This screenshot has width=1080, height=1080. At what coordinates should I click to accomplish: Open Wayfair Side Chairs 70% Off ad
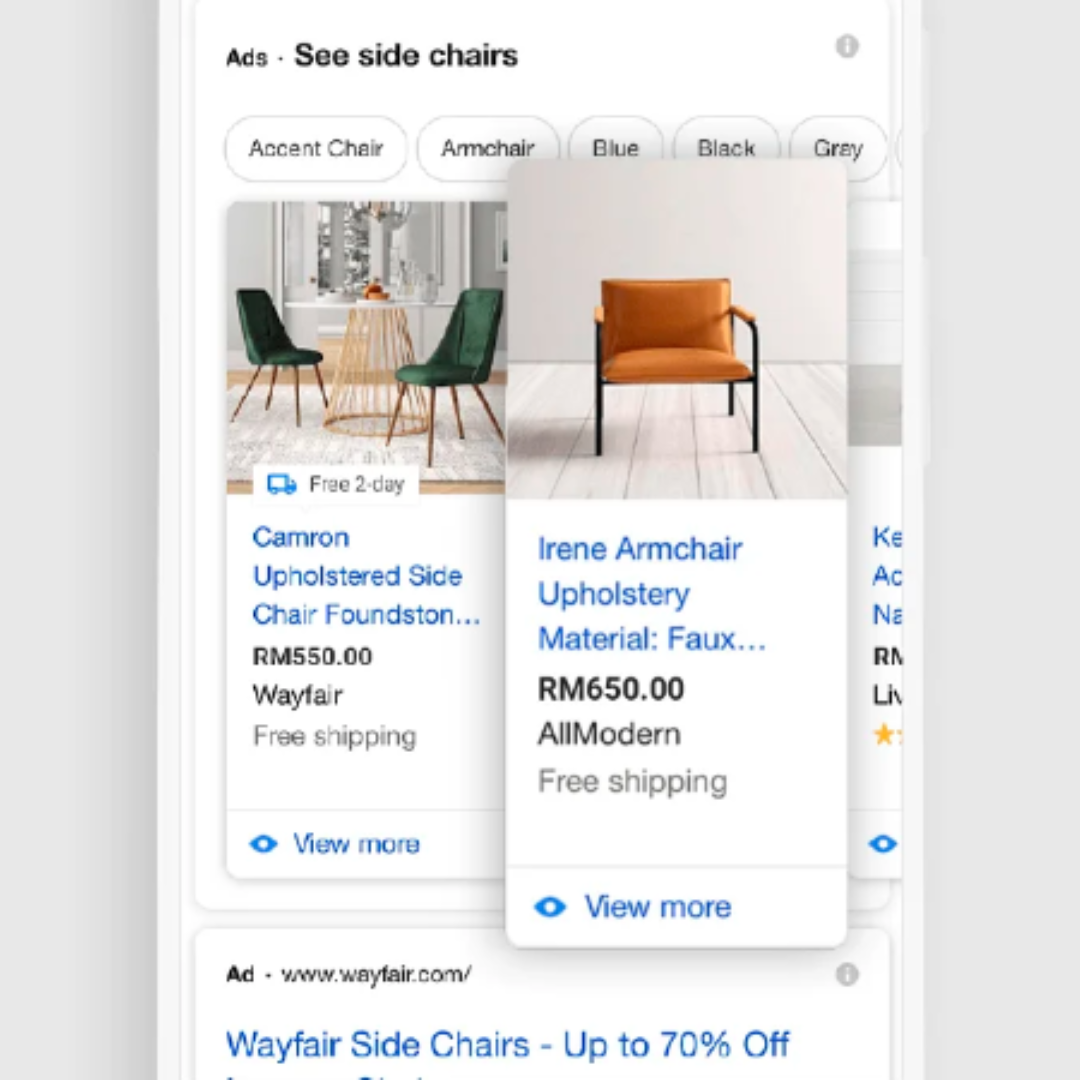tap(508, 1045)
